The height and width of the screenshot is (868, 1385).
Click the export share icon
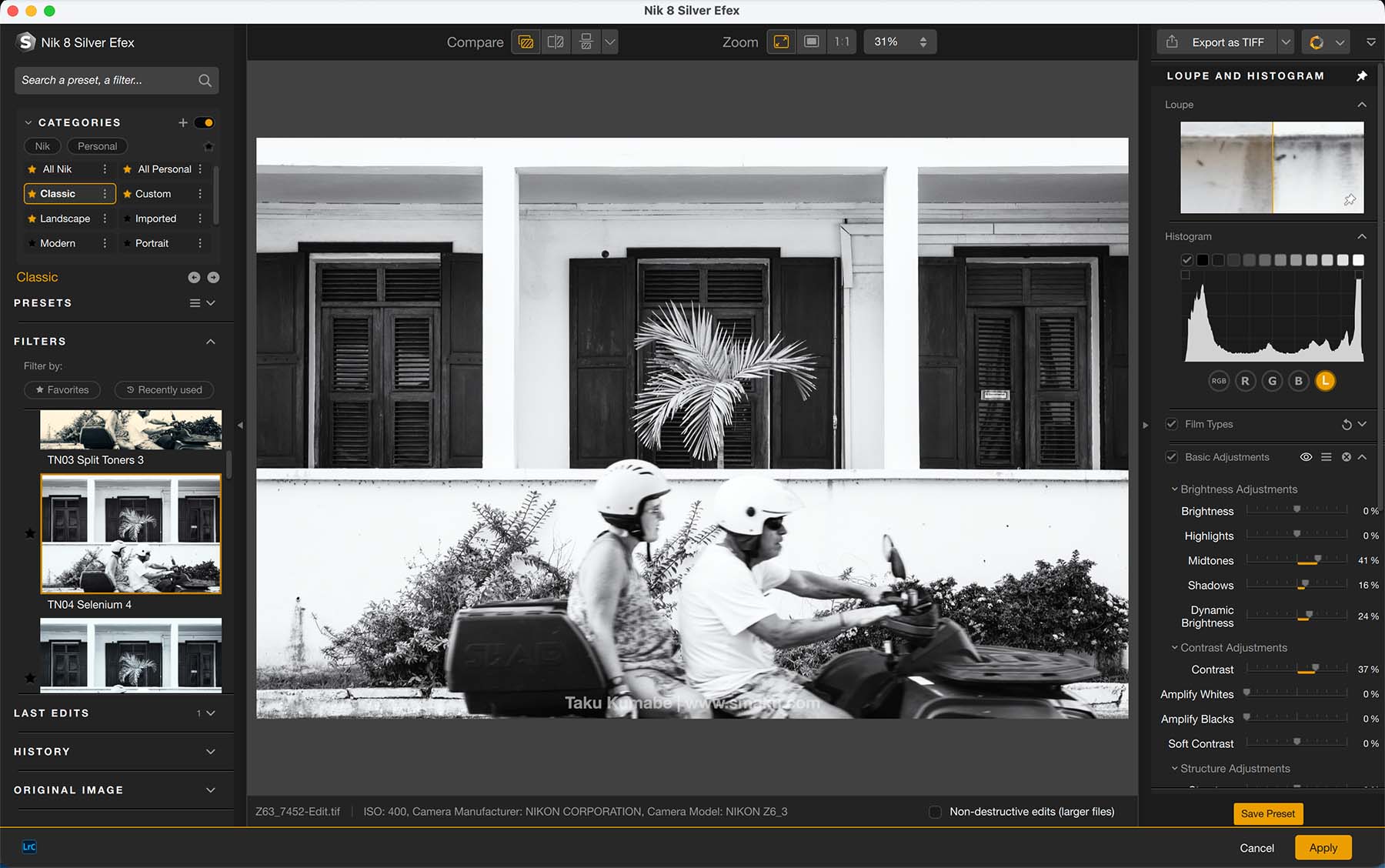[1172, 42]
